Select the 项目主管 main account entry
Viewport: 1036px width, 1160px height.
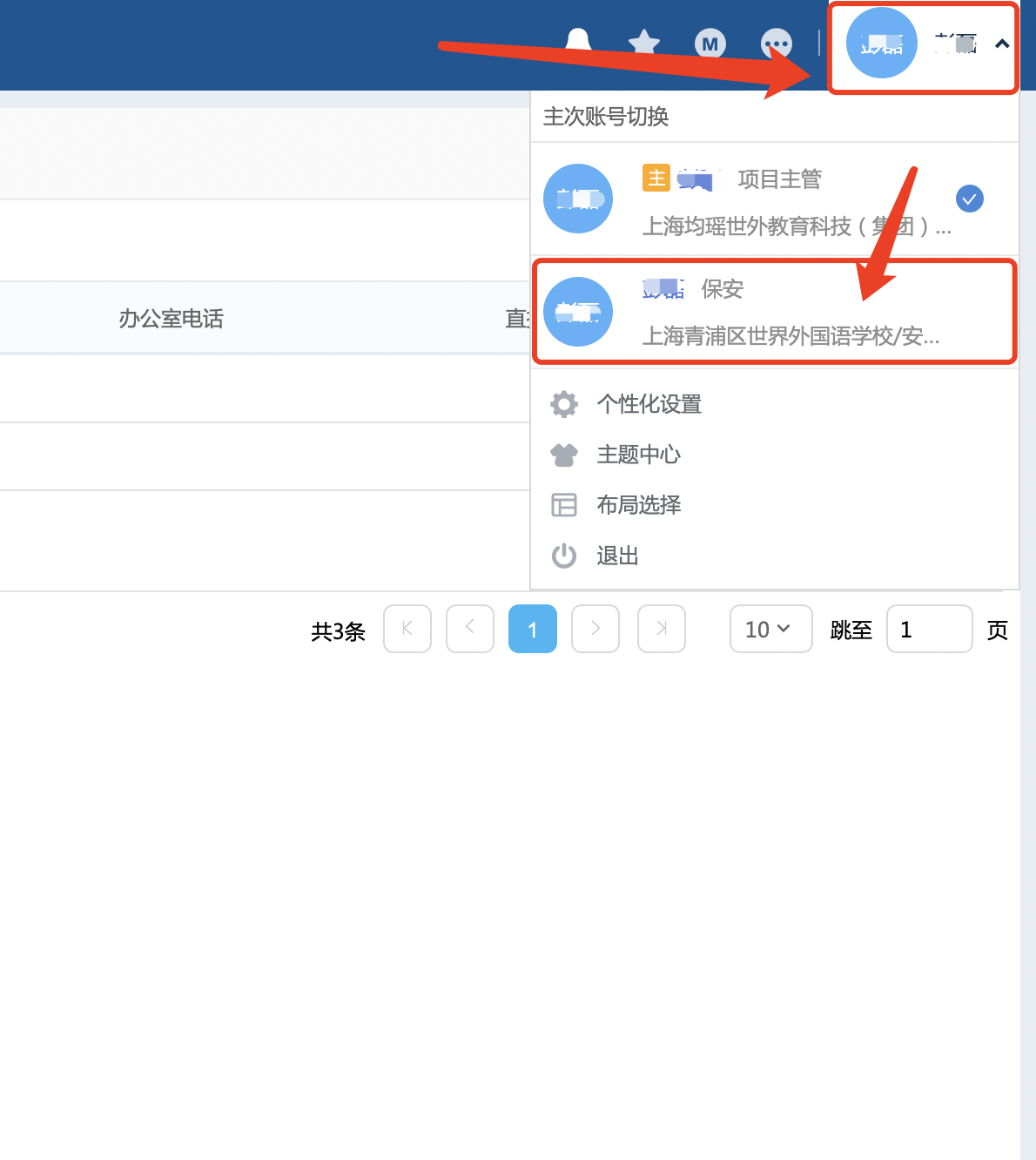click(774, 199)
